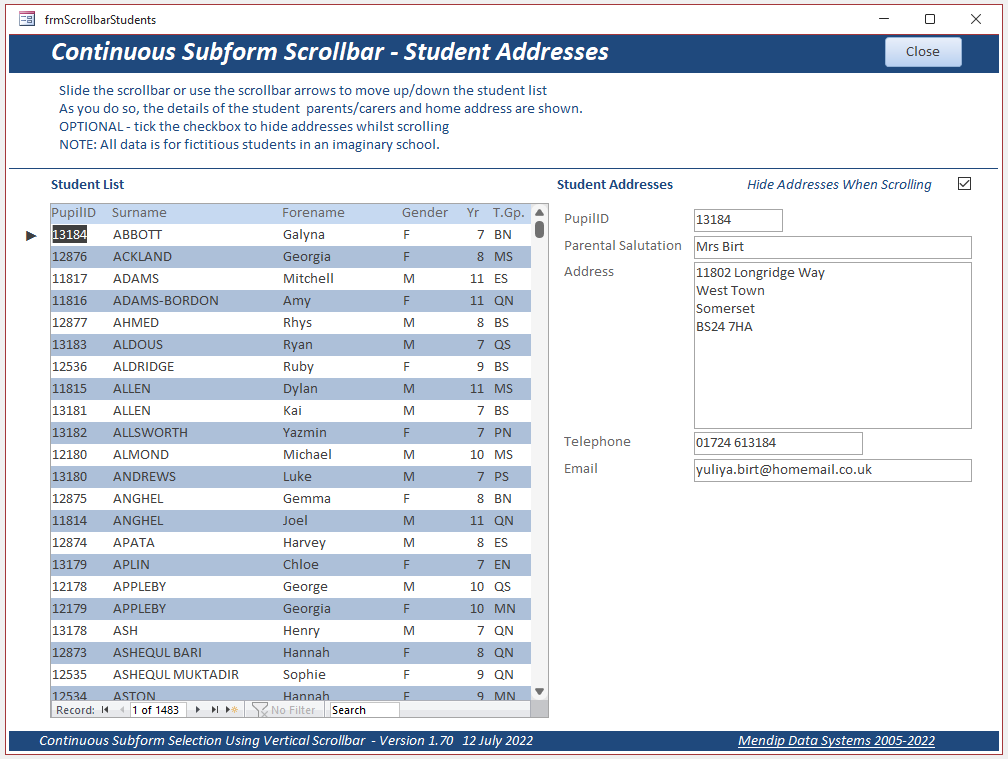Maximize the frmScrollbarStudents window
Image resolution: width=1008 pixels, height=759 pixels.
tap(930, 19)
